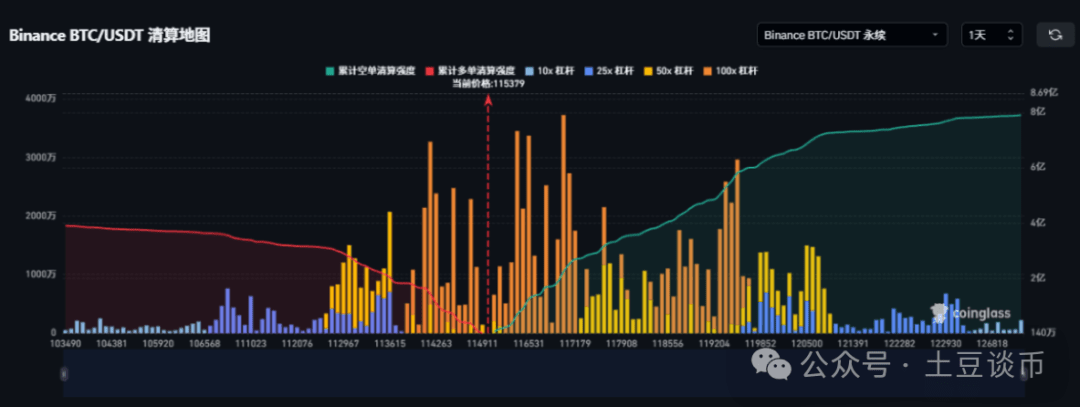Image resolution: width=1080 pixels, height=407 pixels.
Task: Click the 111023 price axis label
Action: tap(250, 343)
